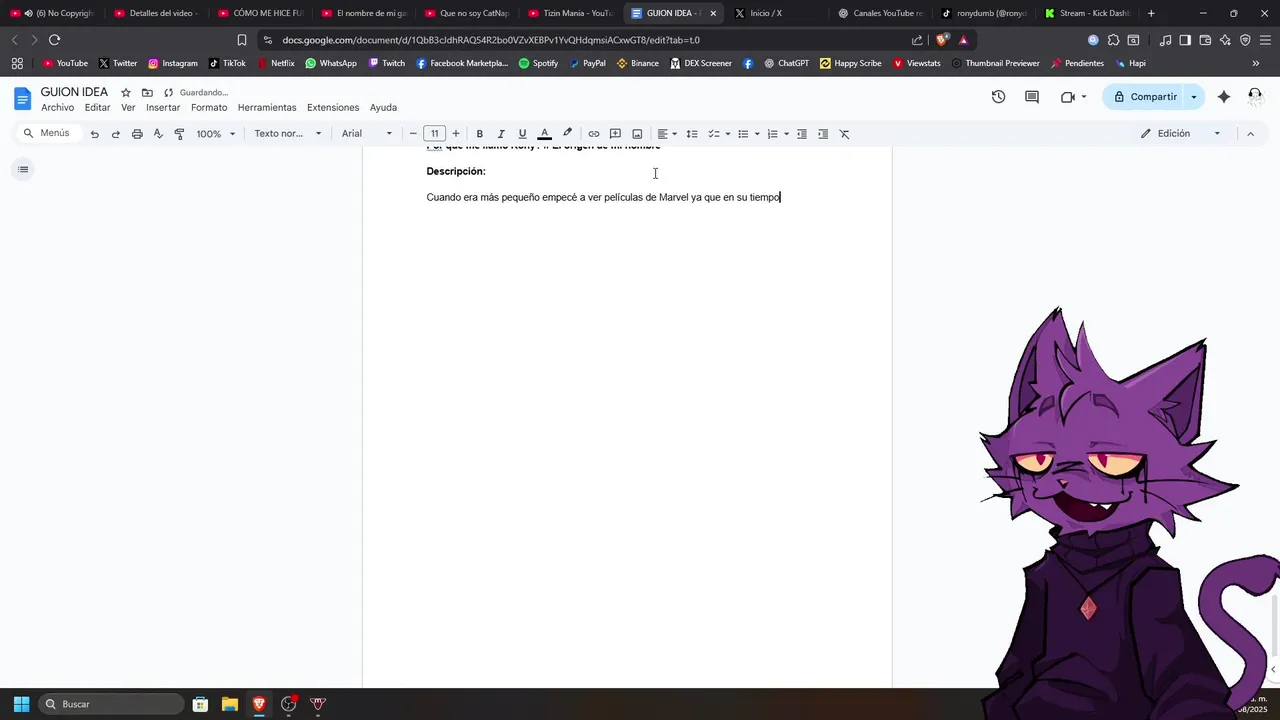Viewport: 1280px width, 720px height.
Task: Activate the paint format tool
Action: click(179, 134)
